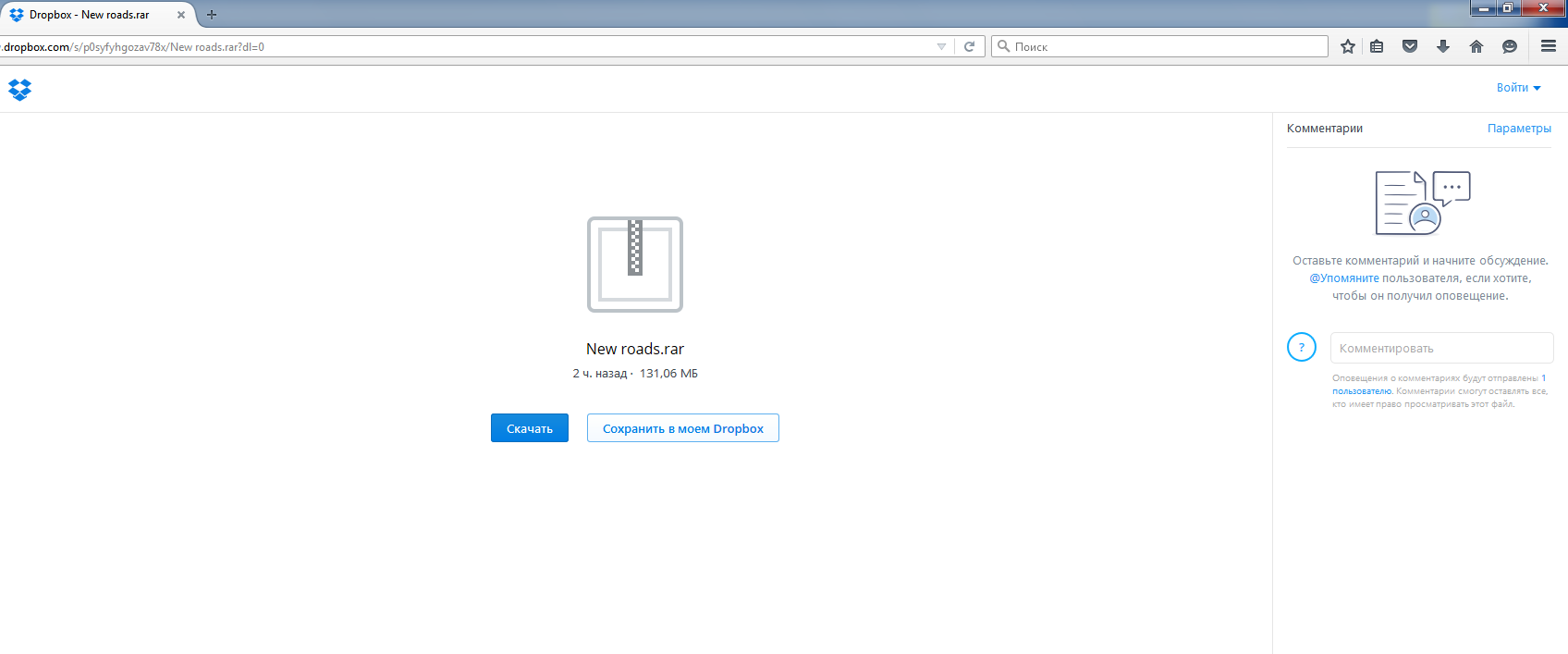Save page to Pocket icon
This screenshot has height=654, width=1568.
1410,46
